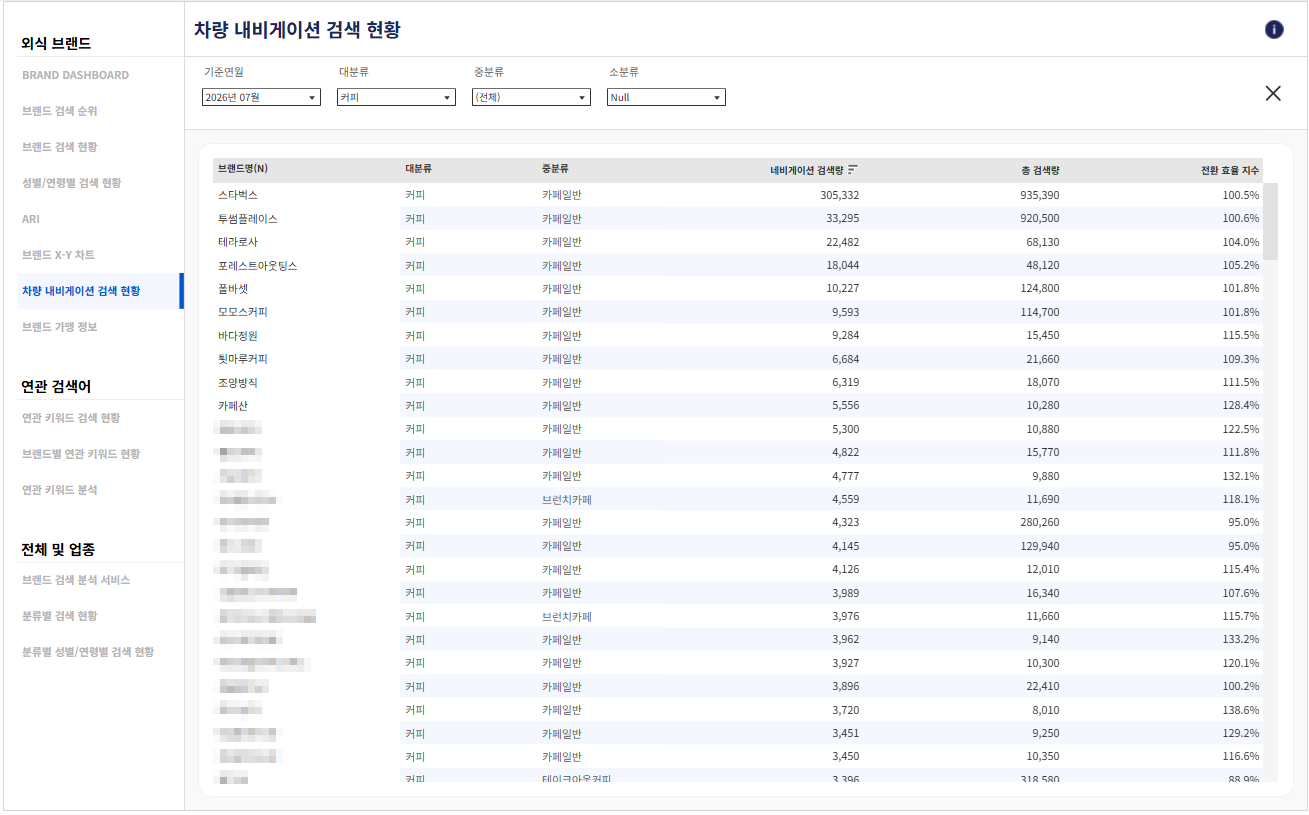Click the 133.2% conversion index value

coord(1241,640)
